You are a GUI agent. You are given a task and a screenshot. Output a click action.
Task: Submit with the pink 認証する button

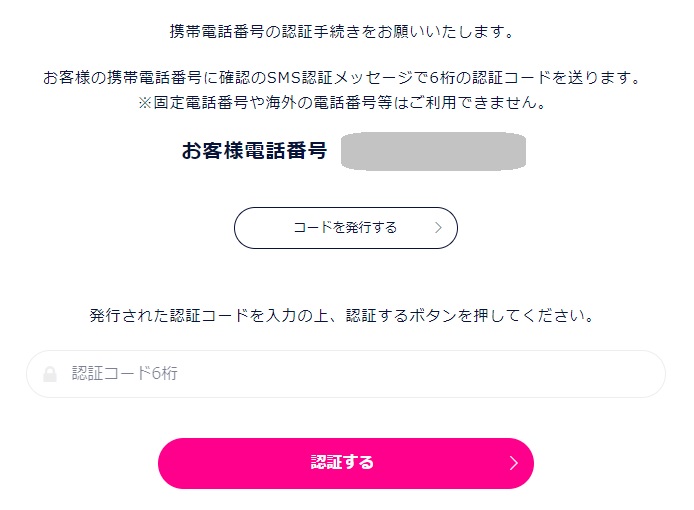click(x=346, y=463)
